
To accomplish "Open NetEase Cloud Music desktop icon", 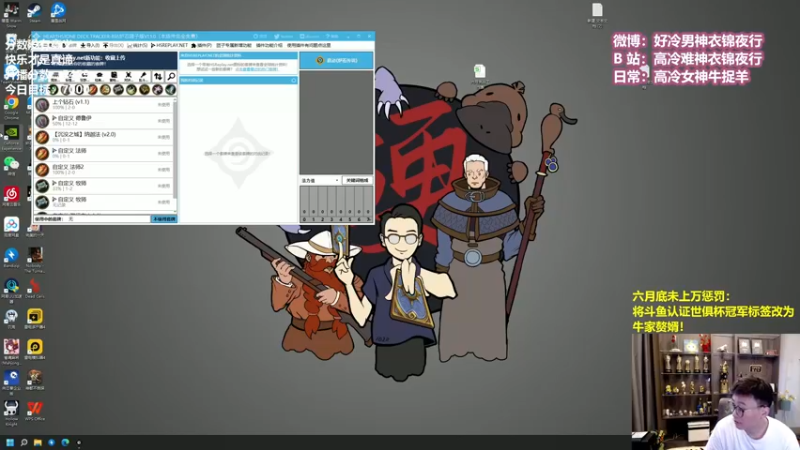I will (11, 196).
